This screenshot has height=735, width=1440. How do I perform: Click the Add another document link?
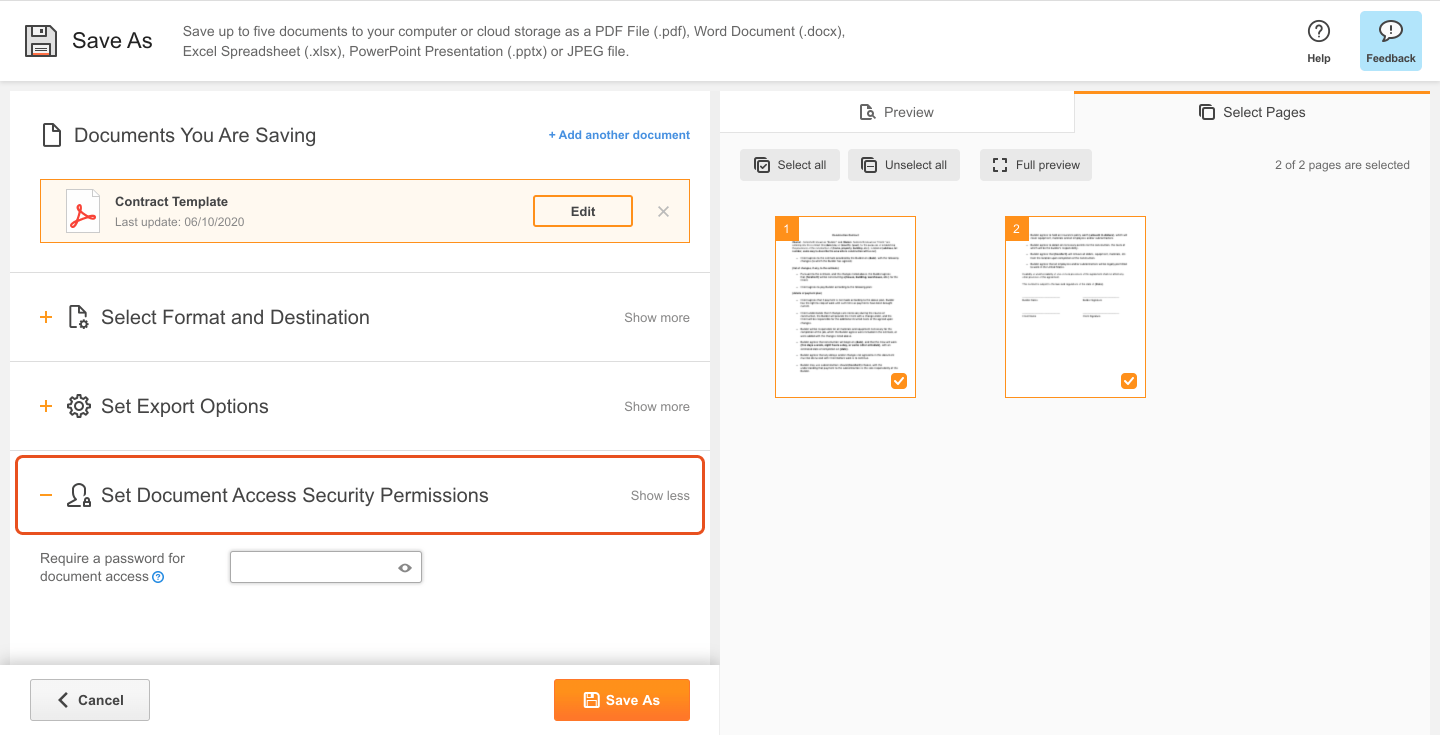619,135
